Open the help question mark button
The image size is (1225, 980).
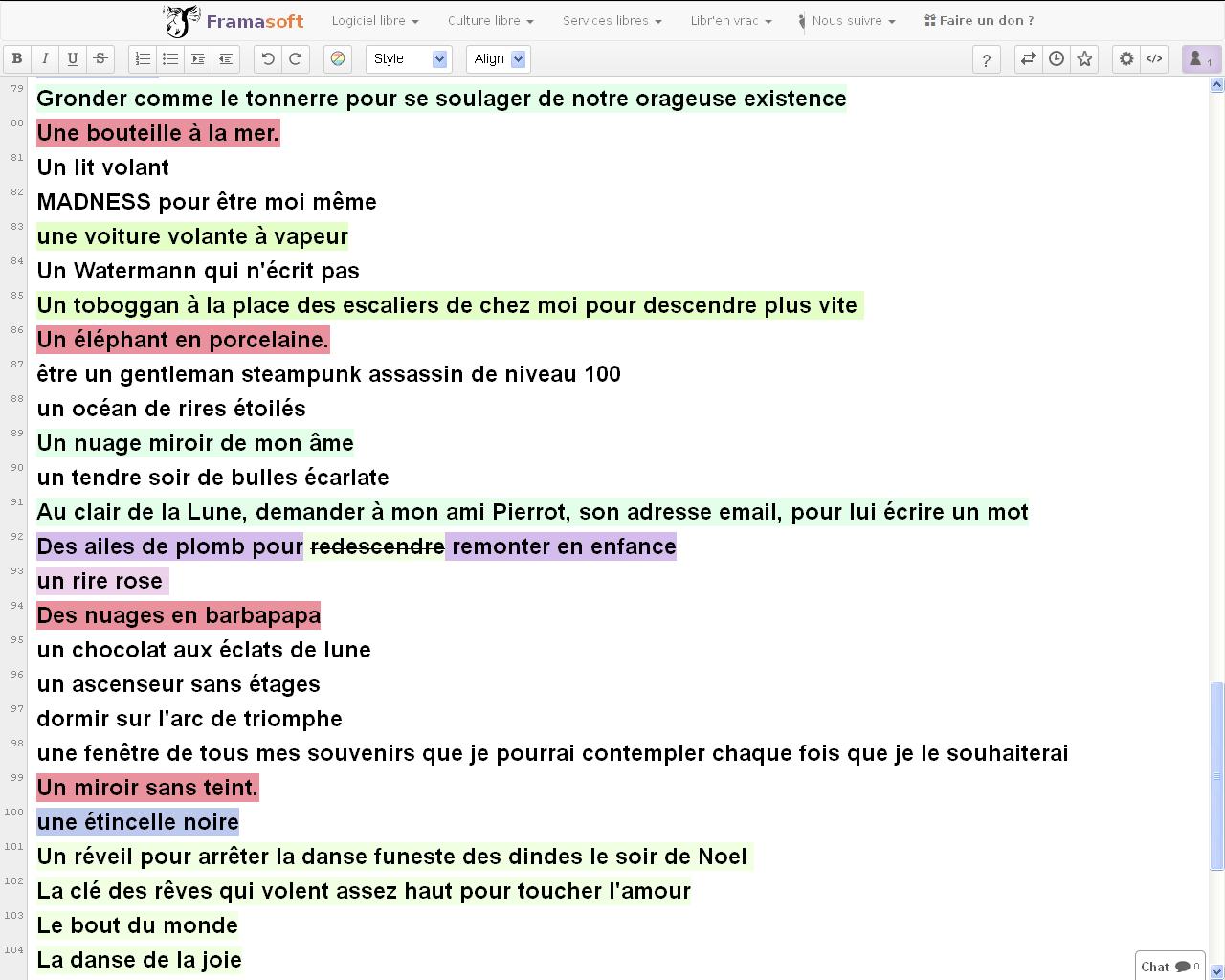click(987, 59)
